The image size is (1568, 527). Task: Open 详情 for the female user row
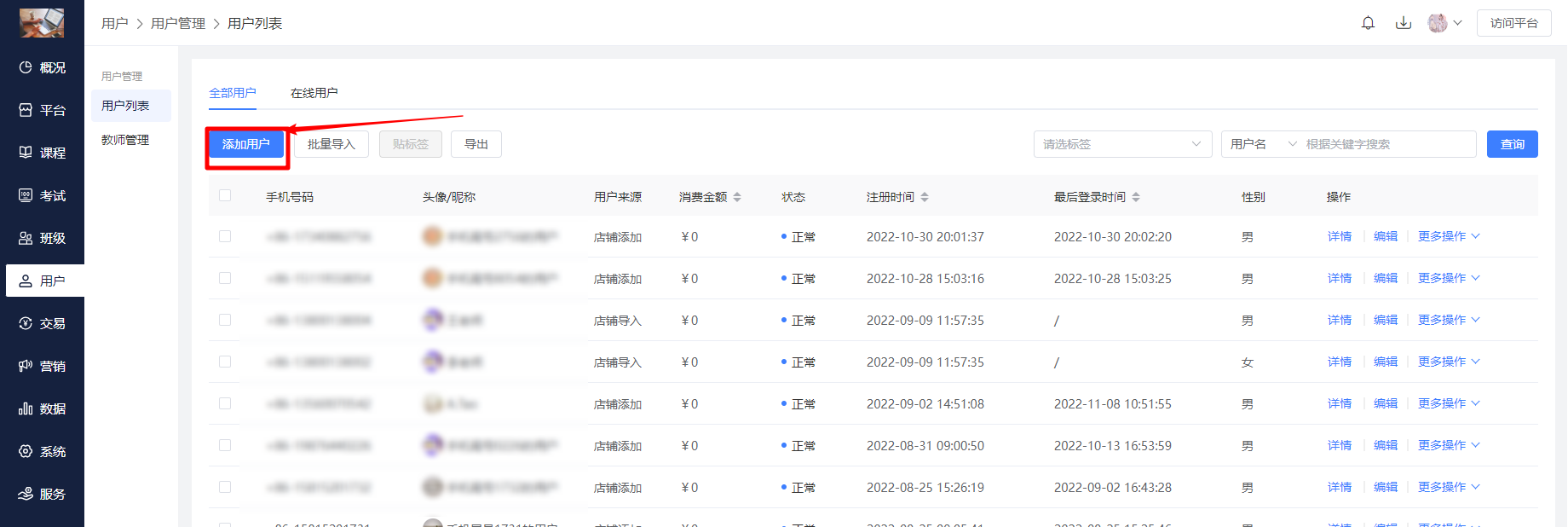tap(1340, 362)
